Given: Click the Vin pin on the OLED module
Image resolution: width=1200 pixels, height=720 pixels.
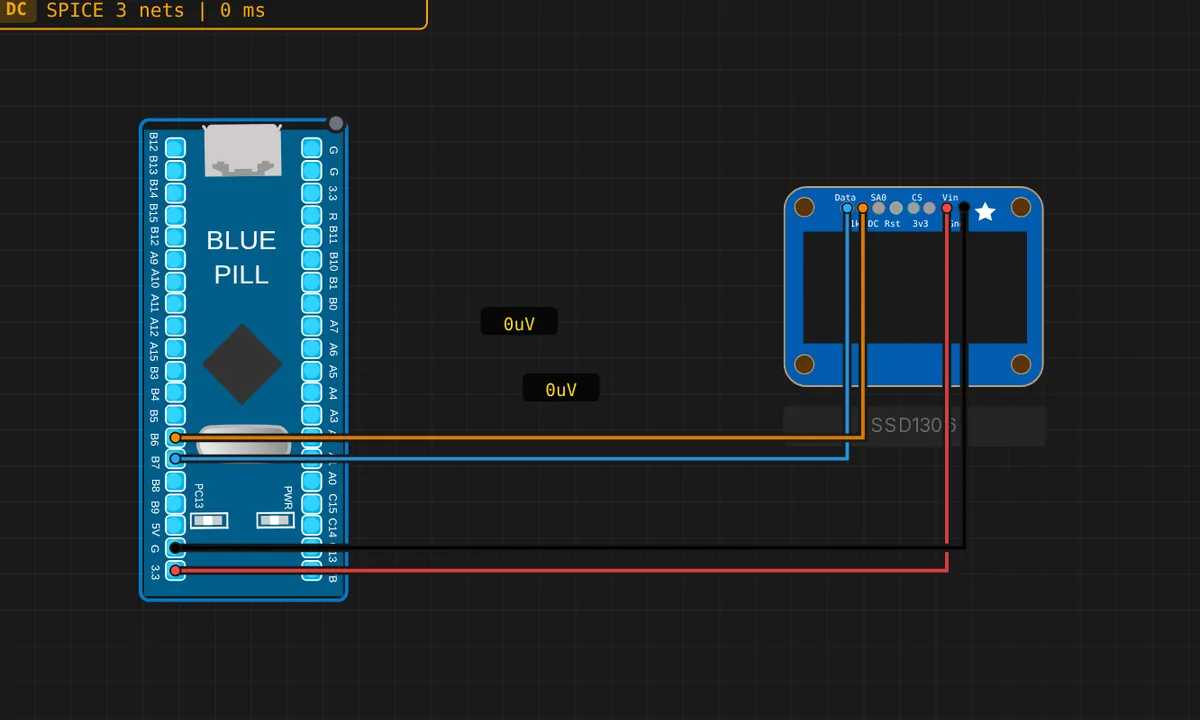Looking at the screenshot, I should pos(947,208).
